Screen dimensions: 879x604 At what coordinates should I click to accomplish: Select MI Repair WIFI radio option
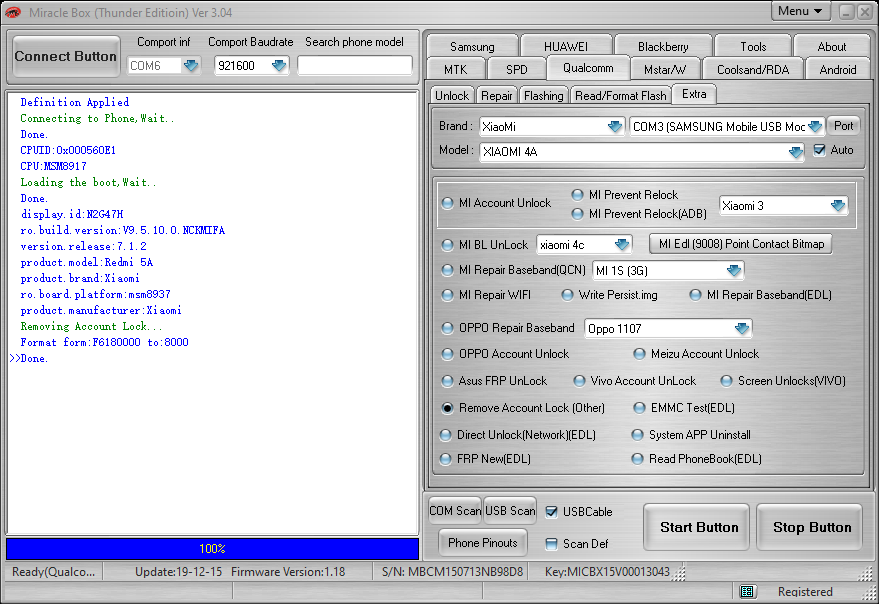pos(447,295)
